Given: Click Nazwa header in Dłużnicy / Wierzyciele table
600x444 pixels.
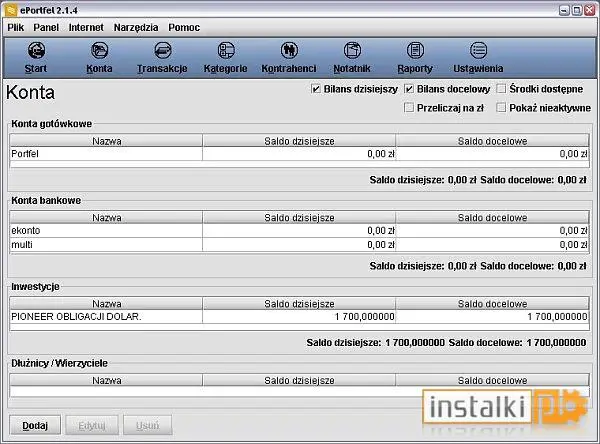Looking at the screenshot, I should (x=106, y=380).
